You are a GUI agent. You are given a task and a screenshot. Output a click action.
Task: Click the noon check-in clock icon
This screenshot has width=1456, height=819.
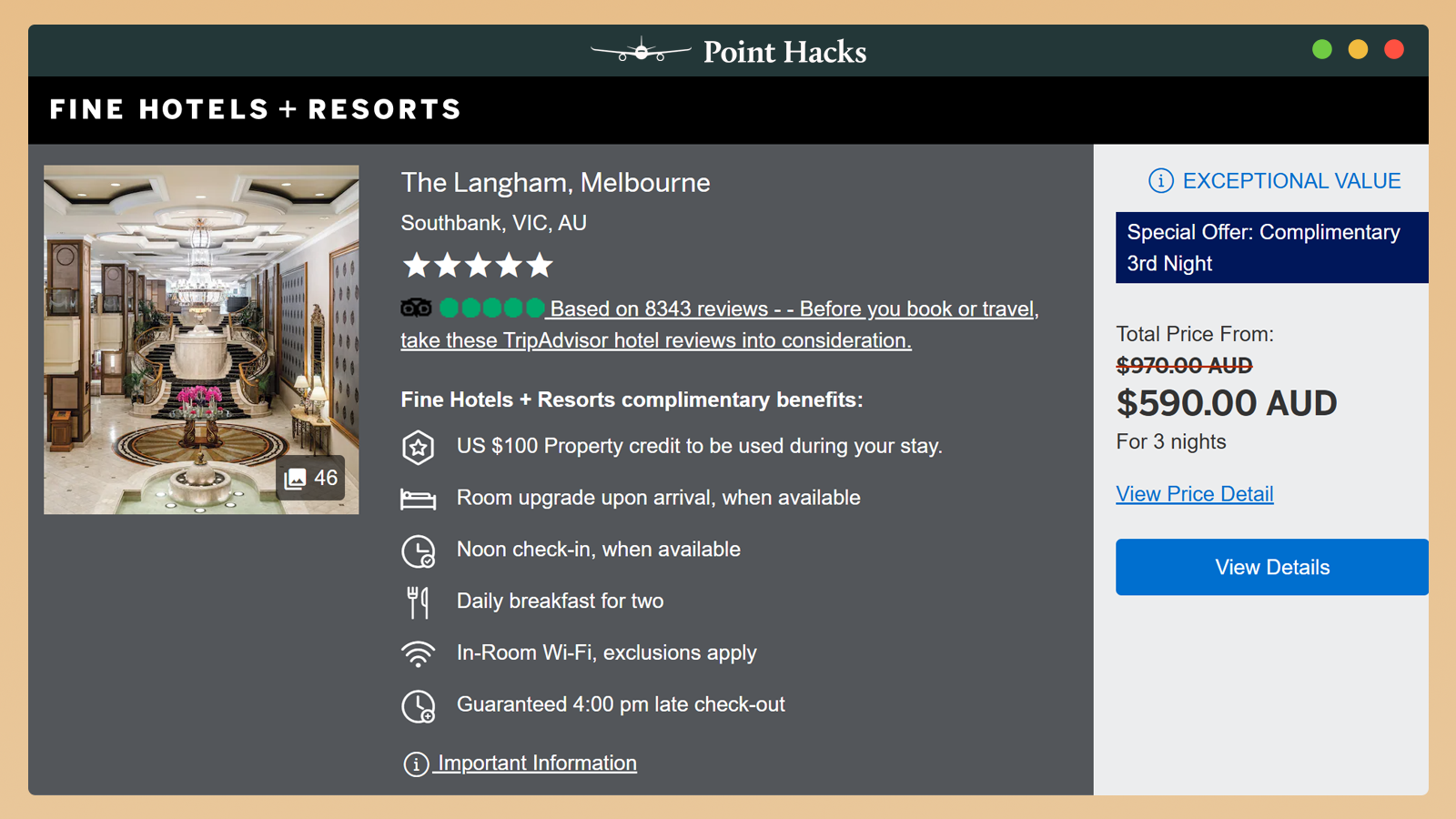(418, 551)
